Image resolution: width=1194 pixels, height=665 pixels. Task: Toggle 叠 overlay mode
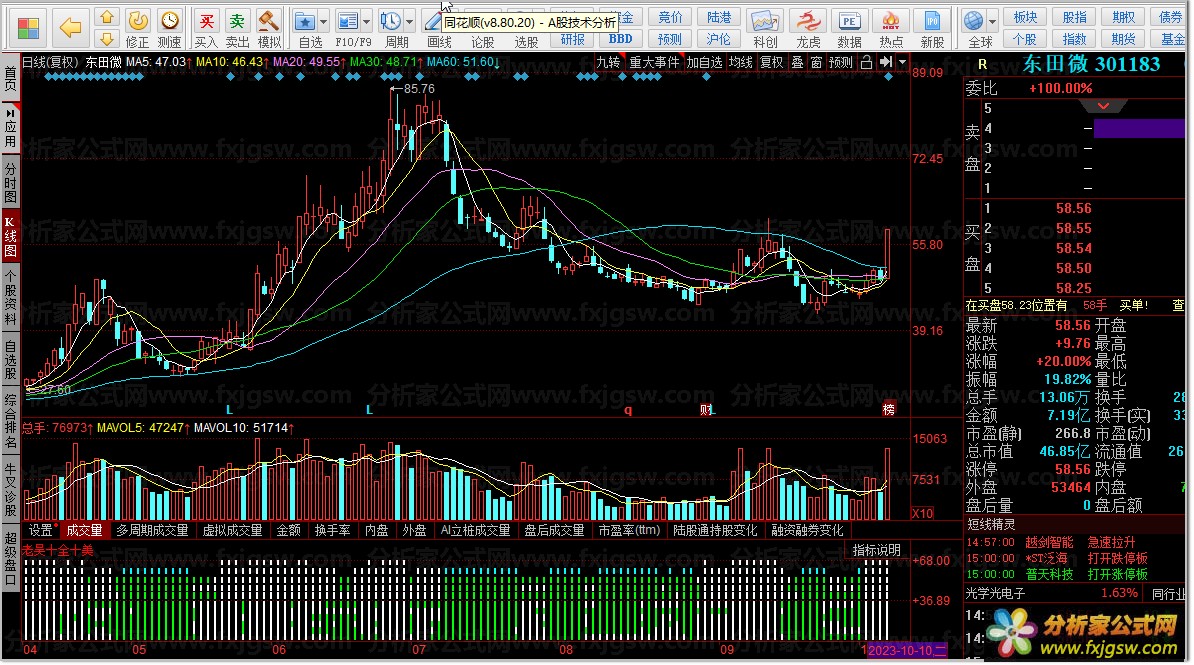pos(797,62)
